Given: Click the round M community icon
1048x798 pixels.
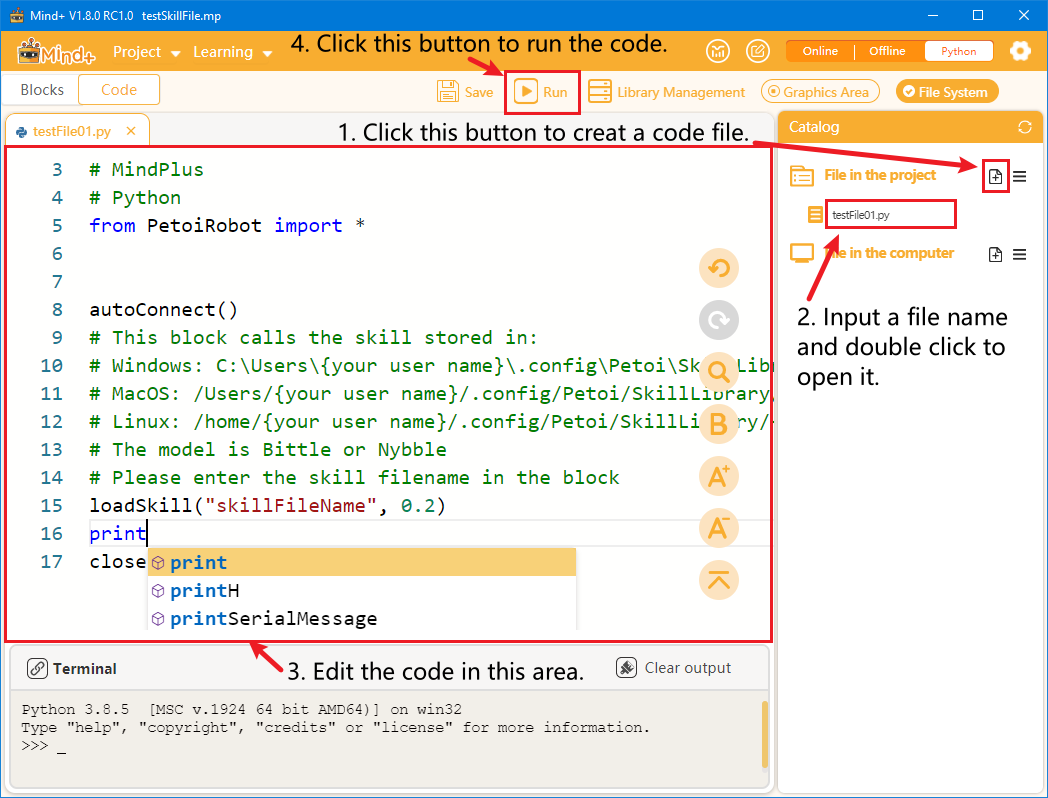Looking at the screenshot, I should pyautogui.click(x=718, y=51).
